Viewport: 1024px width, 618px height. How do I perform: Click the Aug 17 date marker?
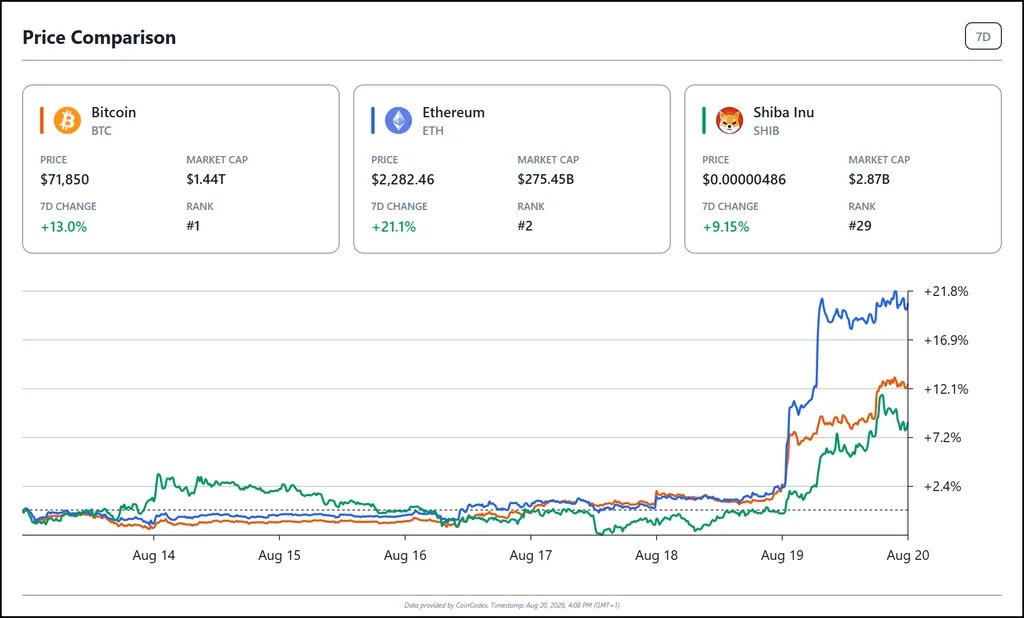(530, 555)
